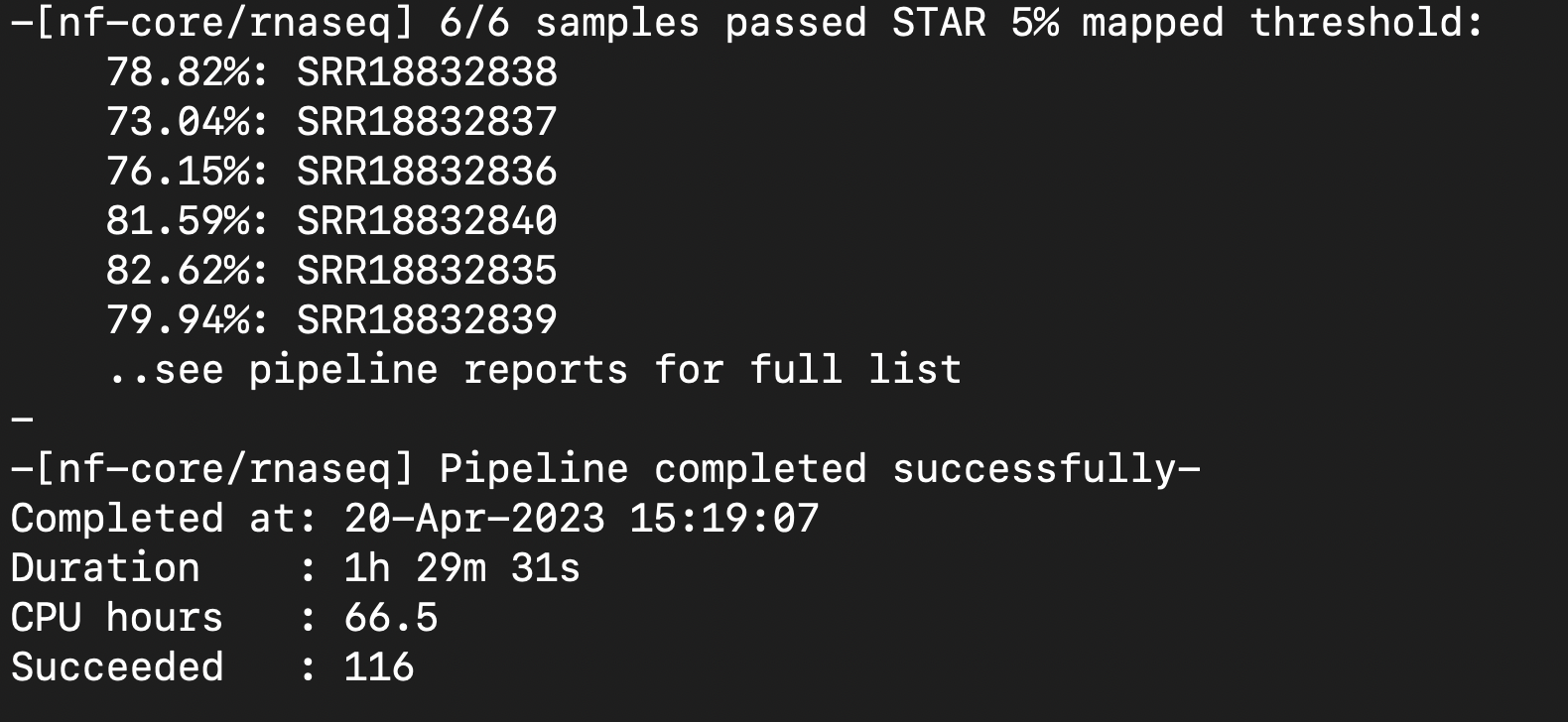The image size is (1568, 722).
Task: Select the 76.15% percentage text
Action: pyautogui.click(x=179, y=172)
